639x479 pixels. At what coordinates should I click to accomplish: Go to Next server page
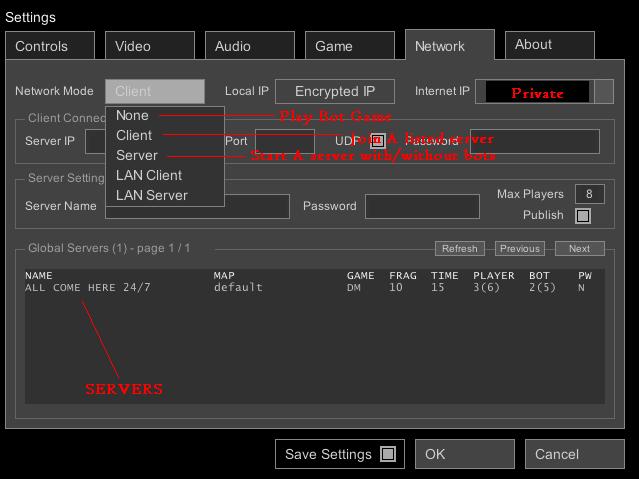click(x=580, y=248)
